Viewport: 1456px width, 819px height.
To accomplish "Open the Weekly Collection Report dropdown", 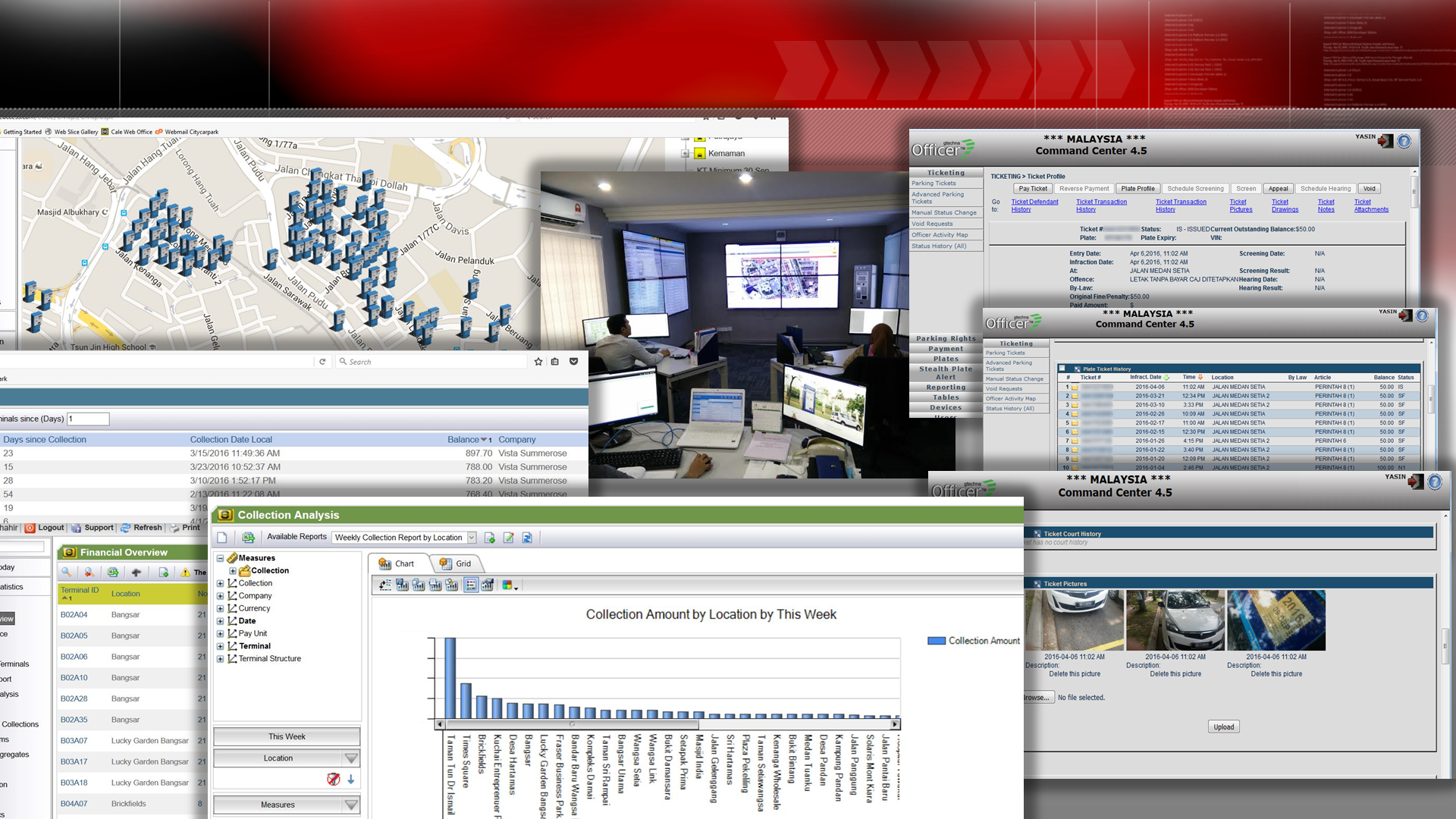I will 472,538.
